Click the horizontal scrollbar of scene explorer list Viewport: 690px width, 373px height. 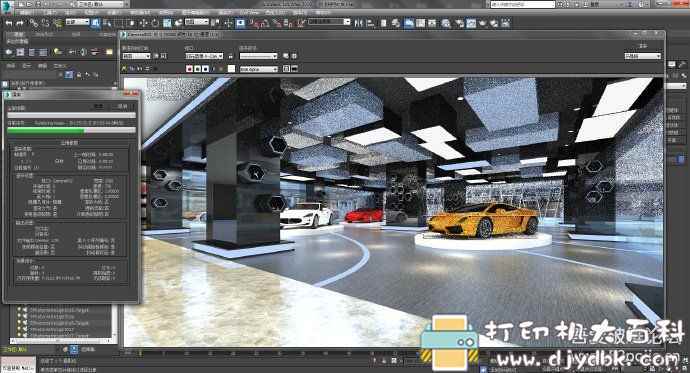pos(61,340)
